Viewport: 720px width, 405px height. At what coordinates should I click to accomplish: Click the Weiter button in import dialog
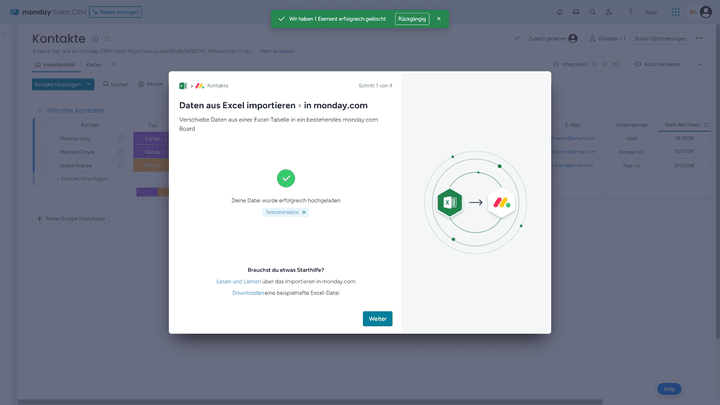377,318
